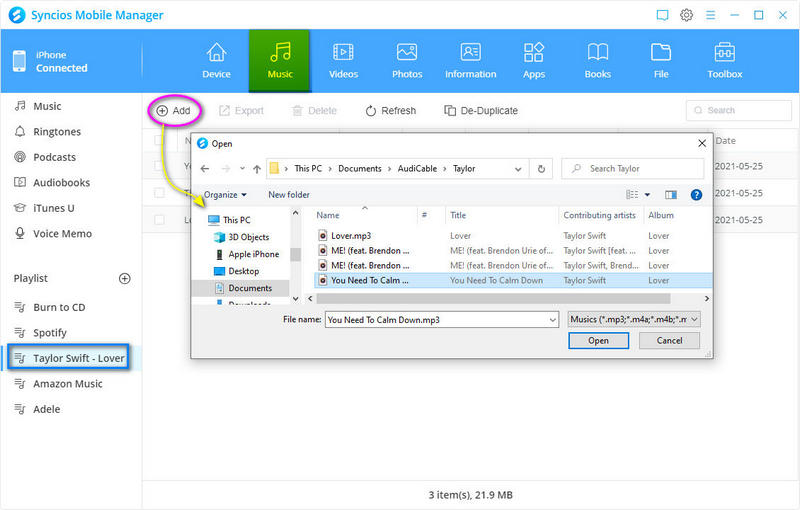Click the horizontal scrollbar in file list
800x510 pixels.
493,298
